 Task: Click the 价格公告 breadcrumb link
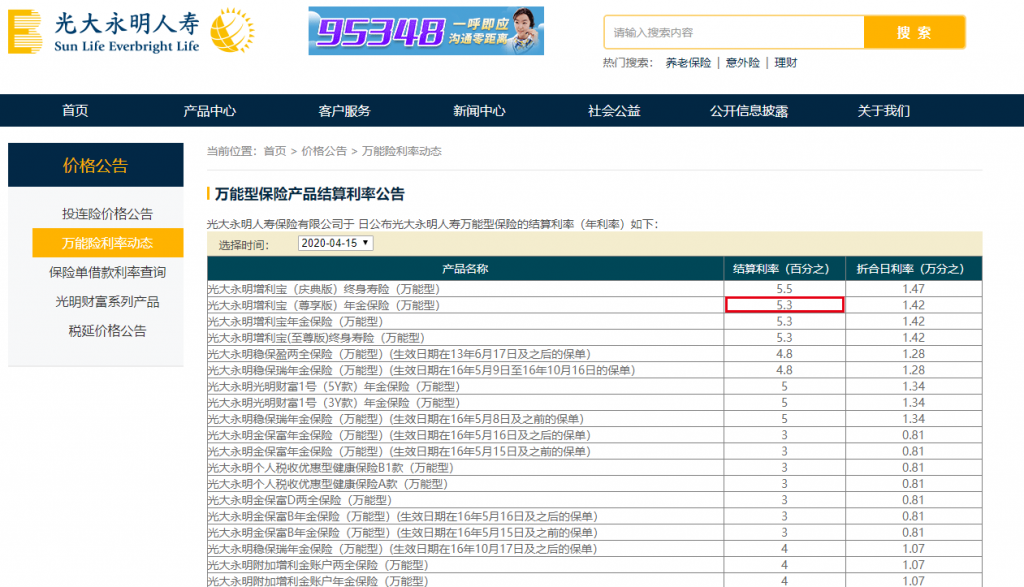[x=324, y=151]
